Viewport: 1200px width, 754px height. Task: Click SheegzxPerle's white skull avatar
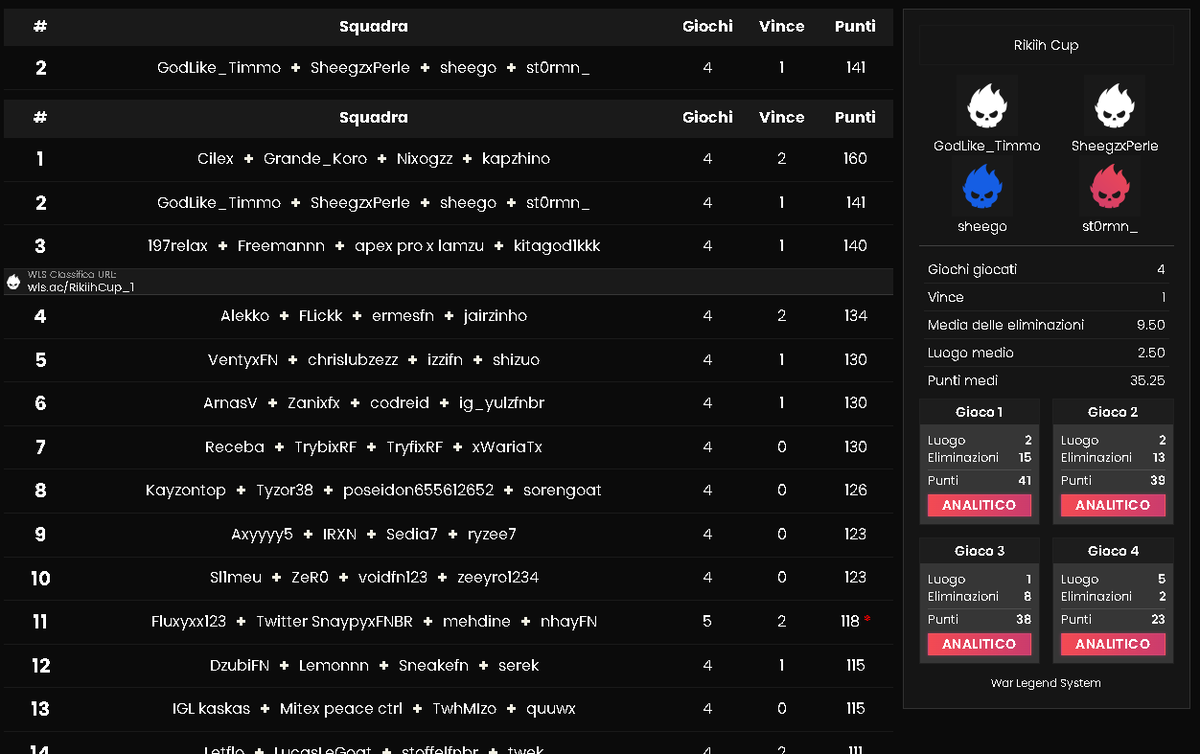pyautogui.click(x=1115, y=105)
